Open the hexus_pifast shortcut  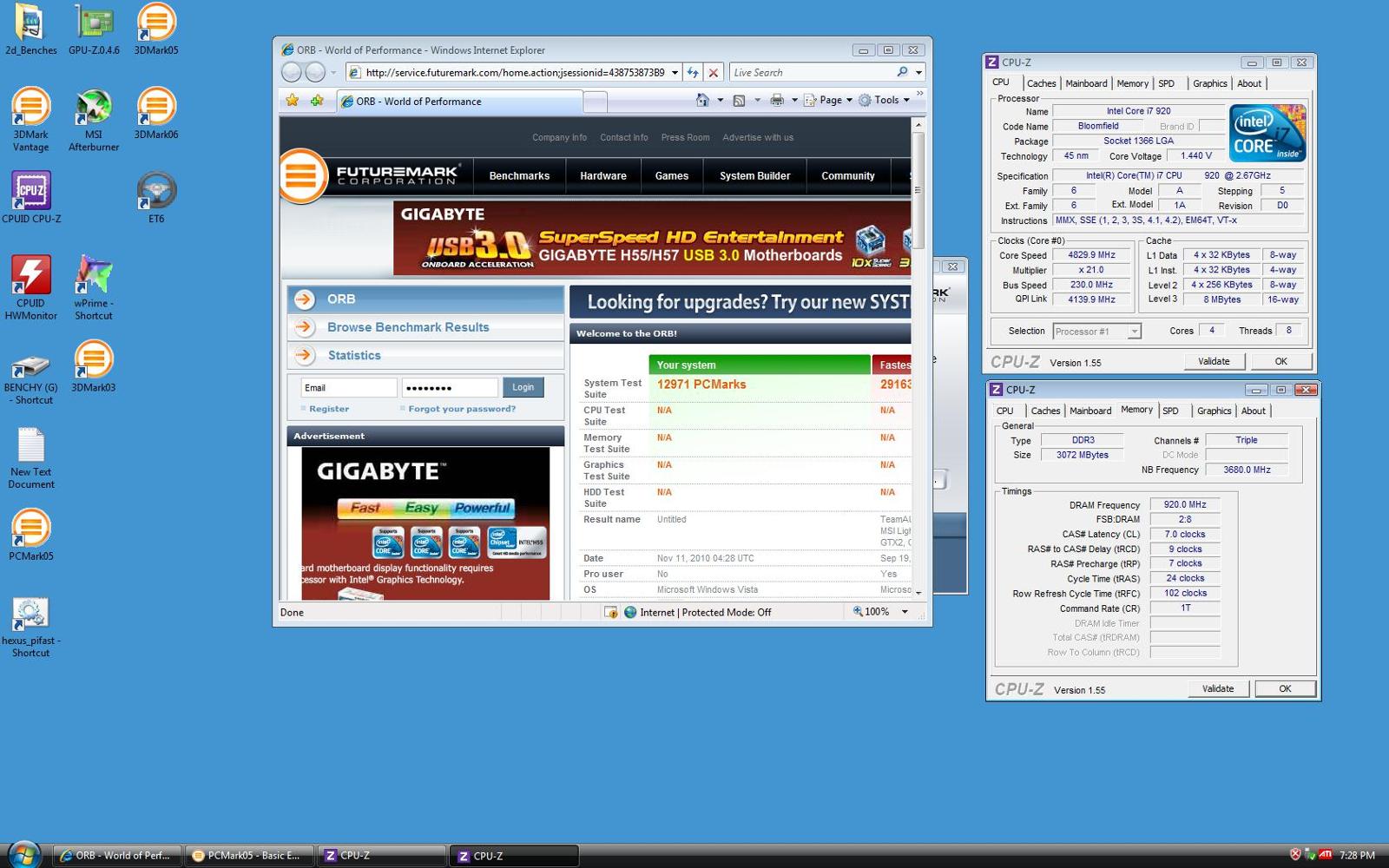coord(30,627)
